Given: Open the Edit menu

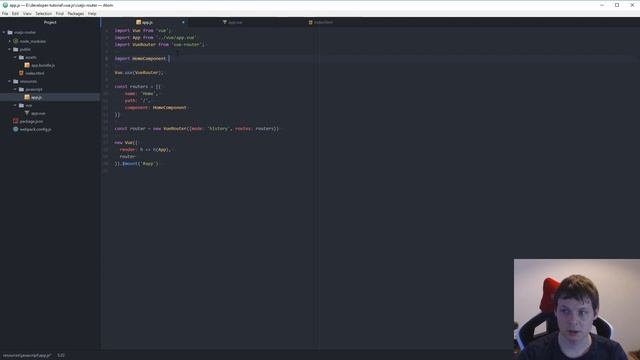Looking at the screenshot, I should [x=15, y=13].
